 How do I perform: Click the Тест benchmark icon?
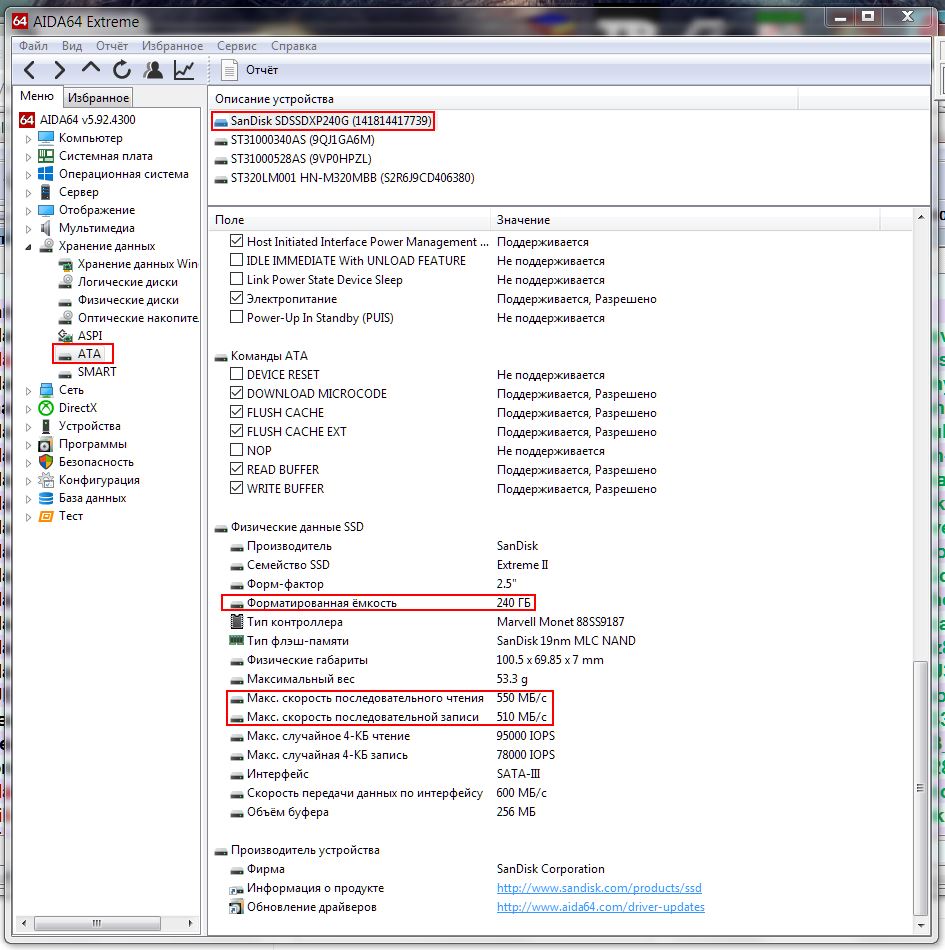tap(45, 516)
